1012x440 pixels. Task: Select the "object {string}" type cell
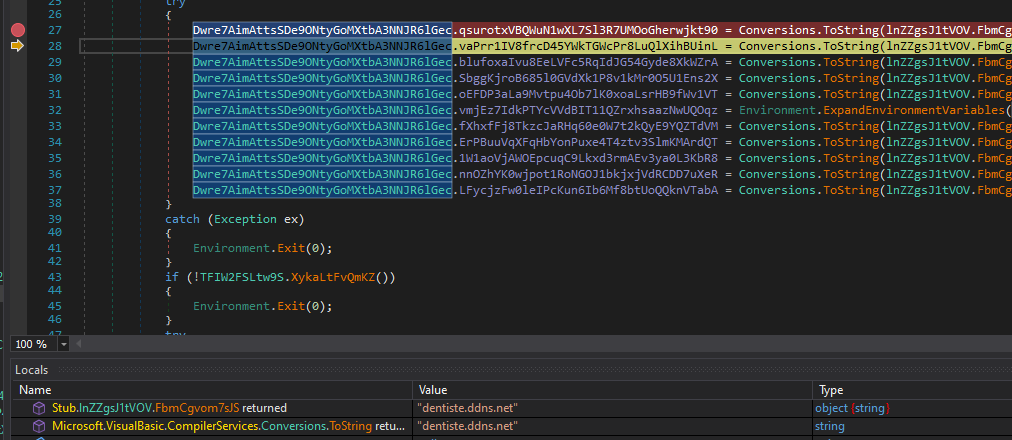pos(853,408)
